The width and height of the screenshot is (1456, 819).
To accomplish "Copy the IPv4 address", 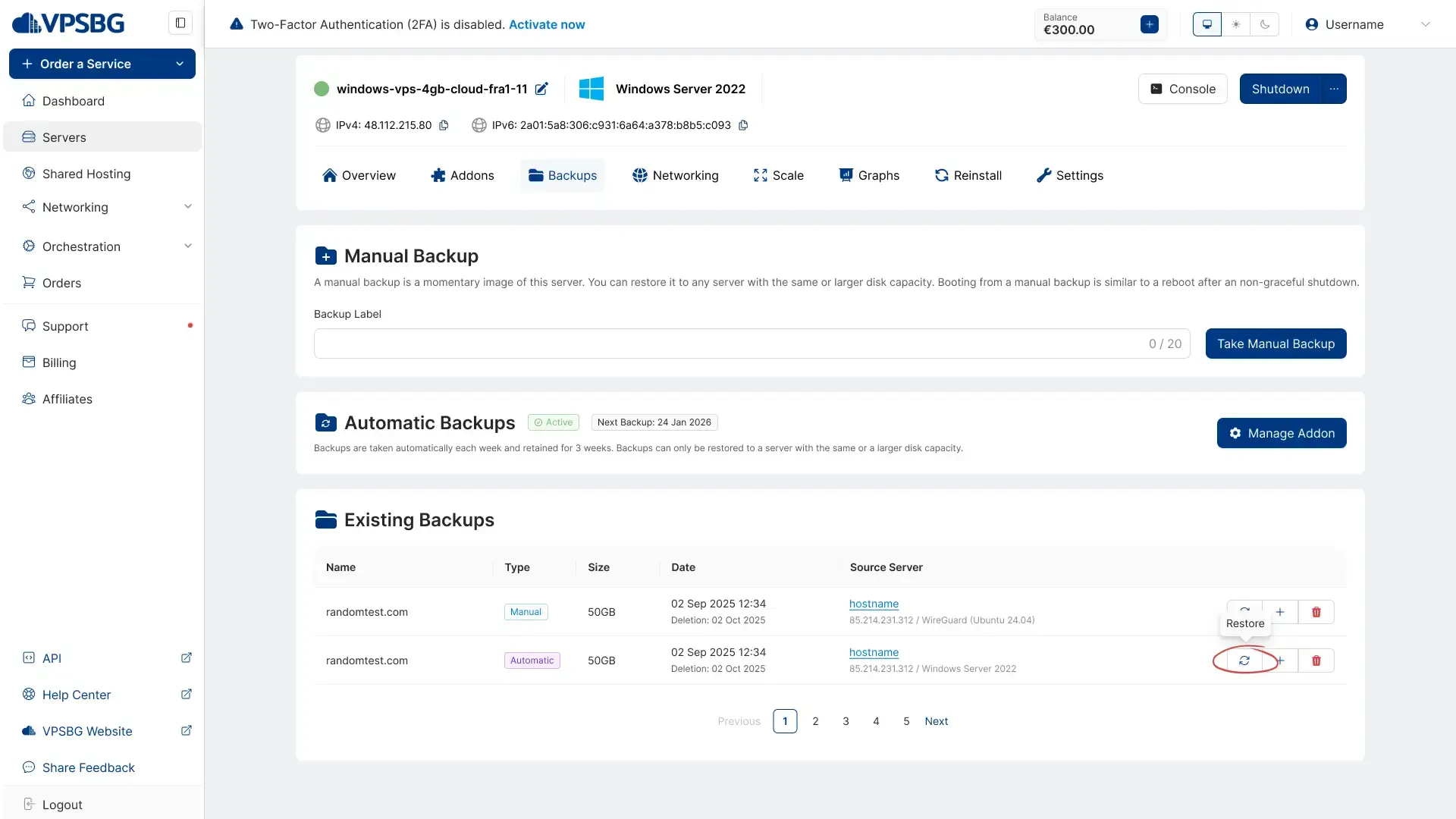I will (444, 125).
